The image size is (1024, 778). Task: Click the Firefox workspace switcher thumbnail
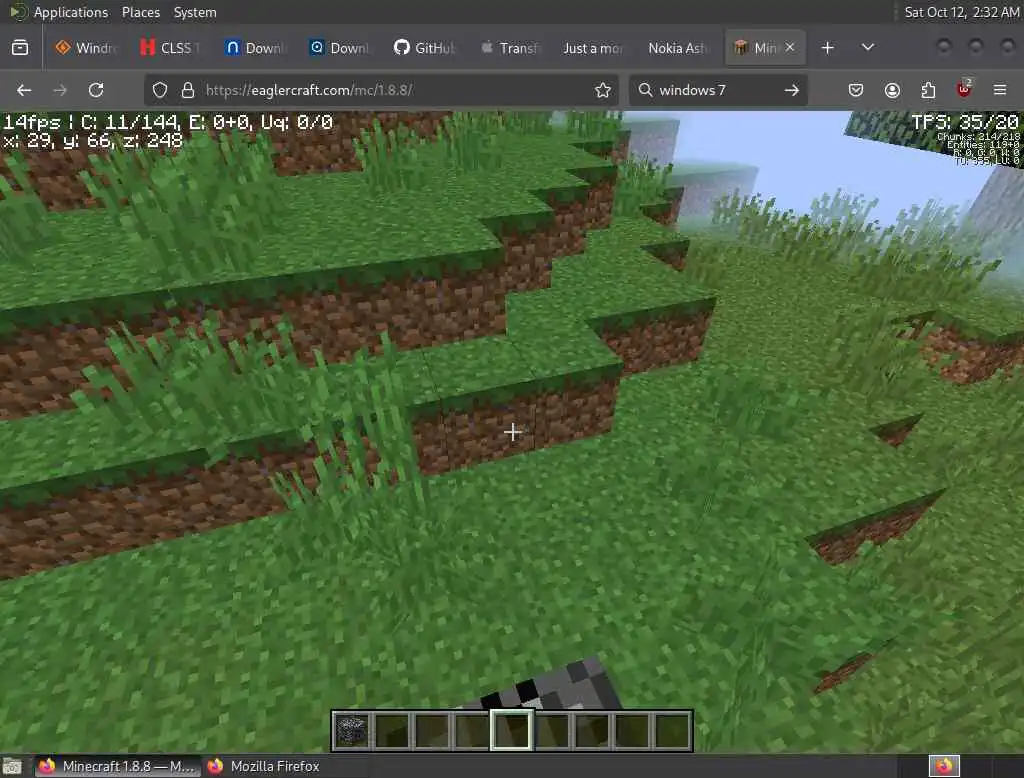click(x=944, y=766)
